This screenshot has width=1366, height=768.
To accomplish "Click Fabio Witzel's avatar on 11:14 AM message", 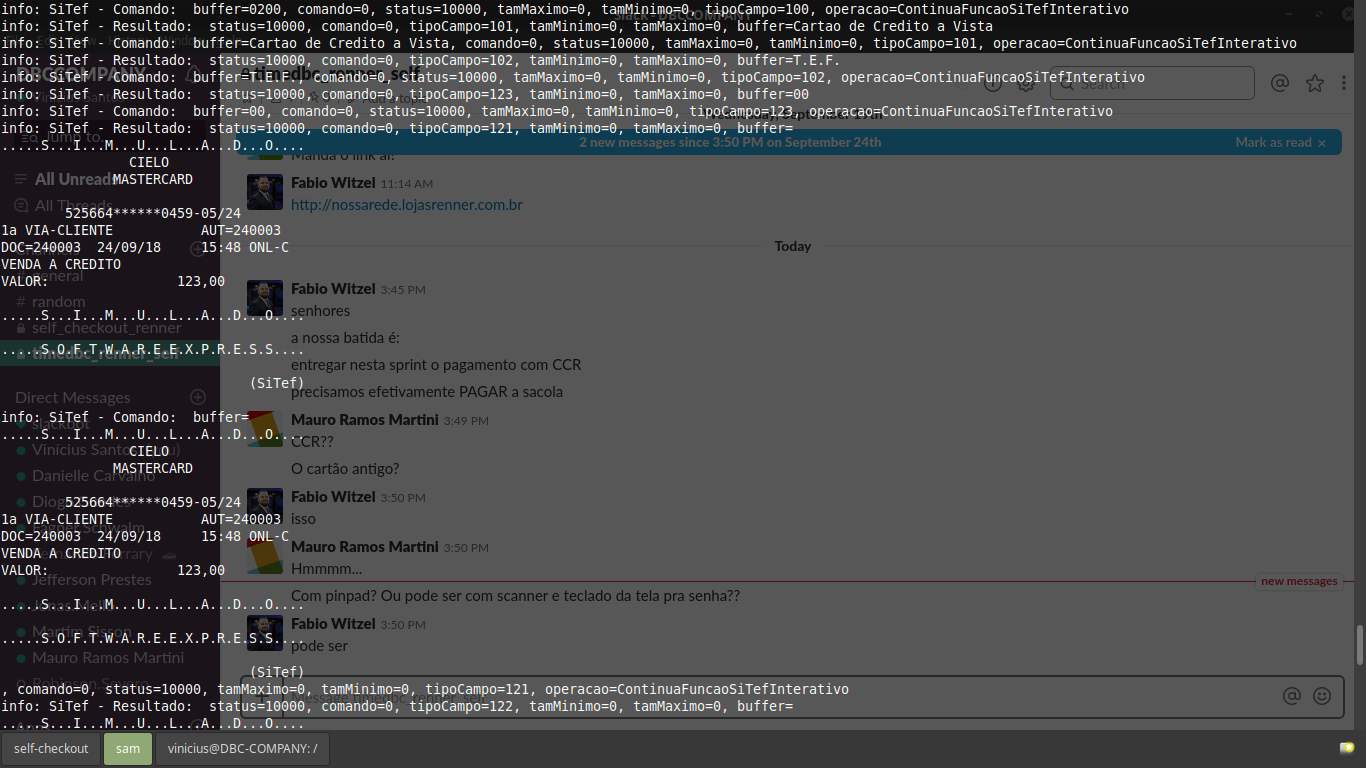I will pyautogui.click(x=265, y=192).
